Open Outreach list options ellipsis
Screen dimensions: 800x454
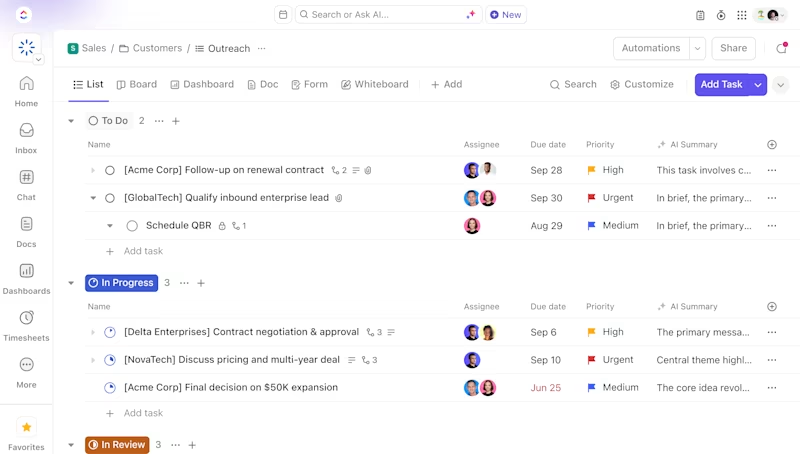[262, 48]
